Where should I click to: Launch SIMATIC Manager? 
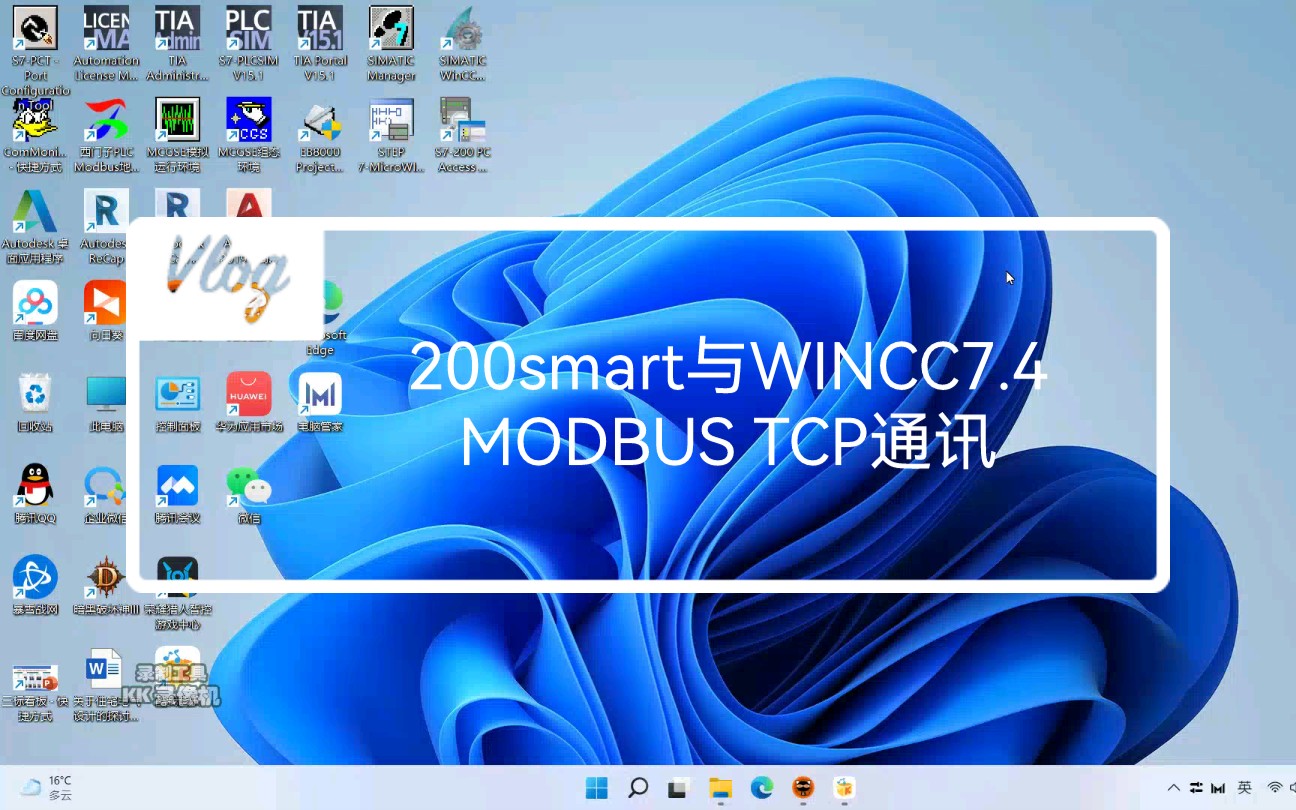(x=391, y=29)
